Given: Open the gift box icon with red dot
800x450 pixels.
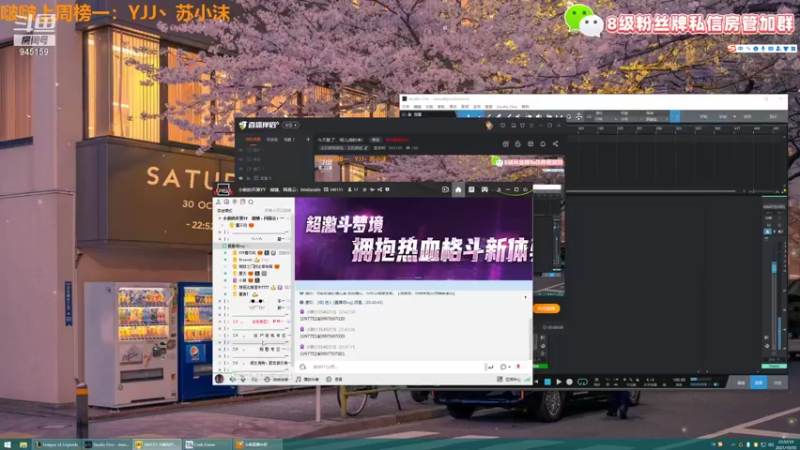Looking at the screenshot, I should click(506, 144).
